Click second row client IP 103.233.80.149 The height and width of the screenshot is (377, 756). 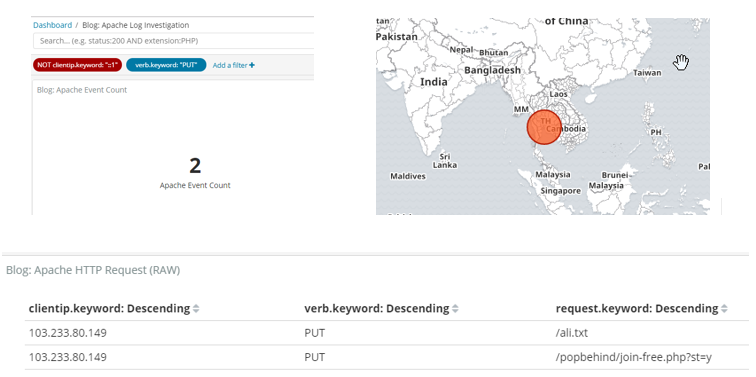[x=68, y=357]
